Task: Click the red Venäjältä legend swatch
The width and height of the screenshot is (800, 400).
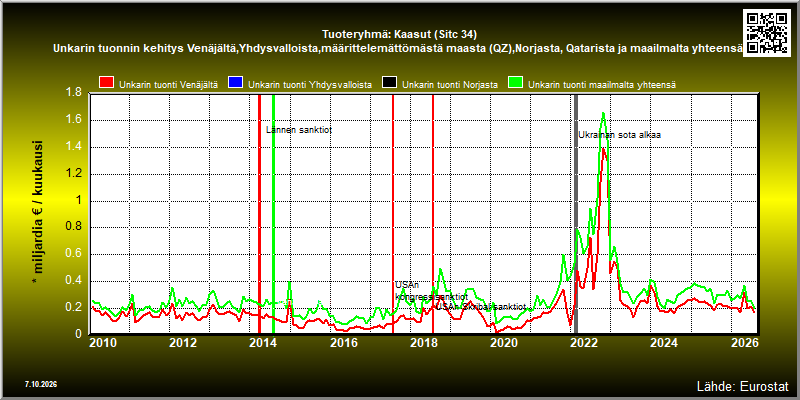Action: click(106, 84)
